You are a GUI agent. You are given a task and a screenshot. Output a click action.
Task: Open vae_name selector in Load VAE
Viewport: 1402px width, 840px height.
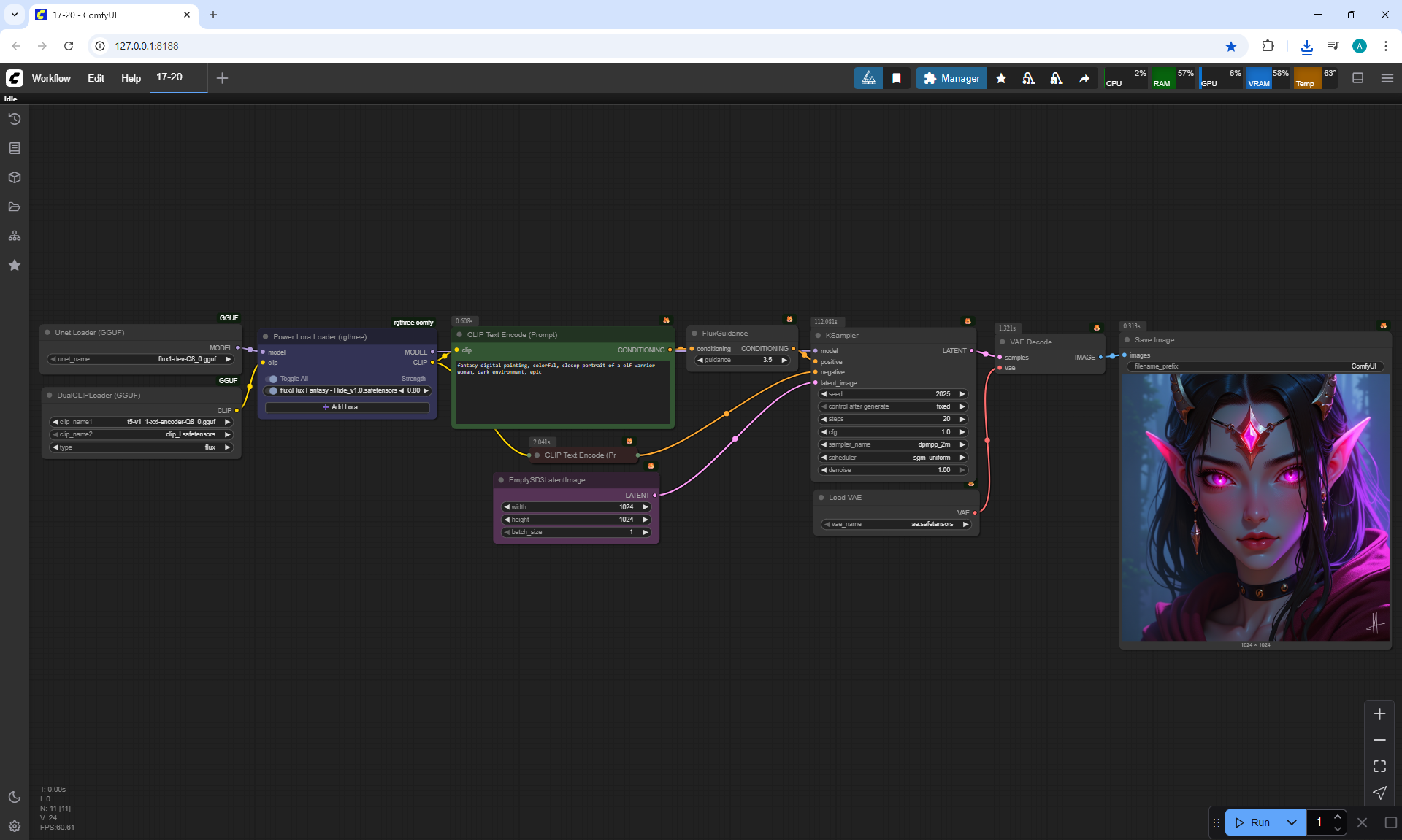(x=897, y=524)
